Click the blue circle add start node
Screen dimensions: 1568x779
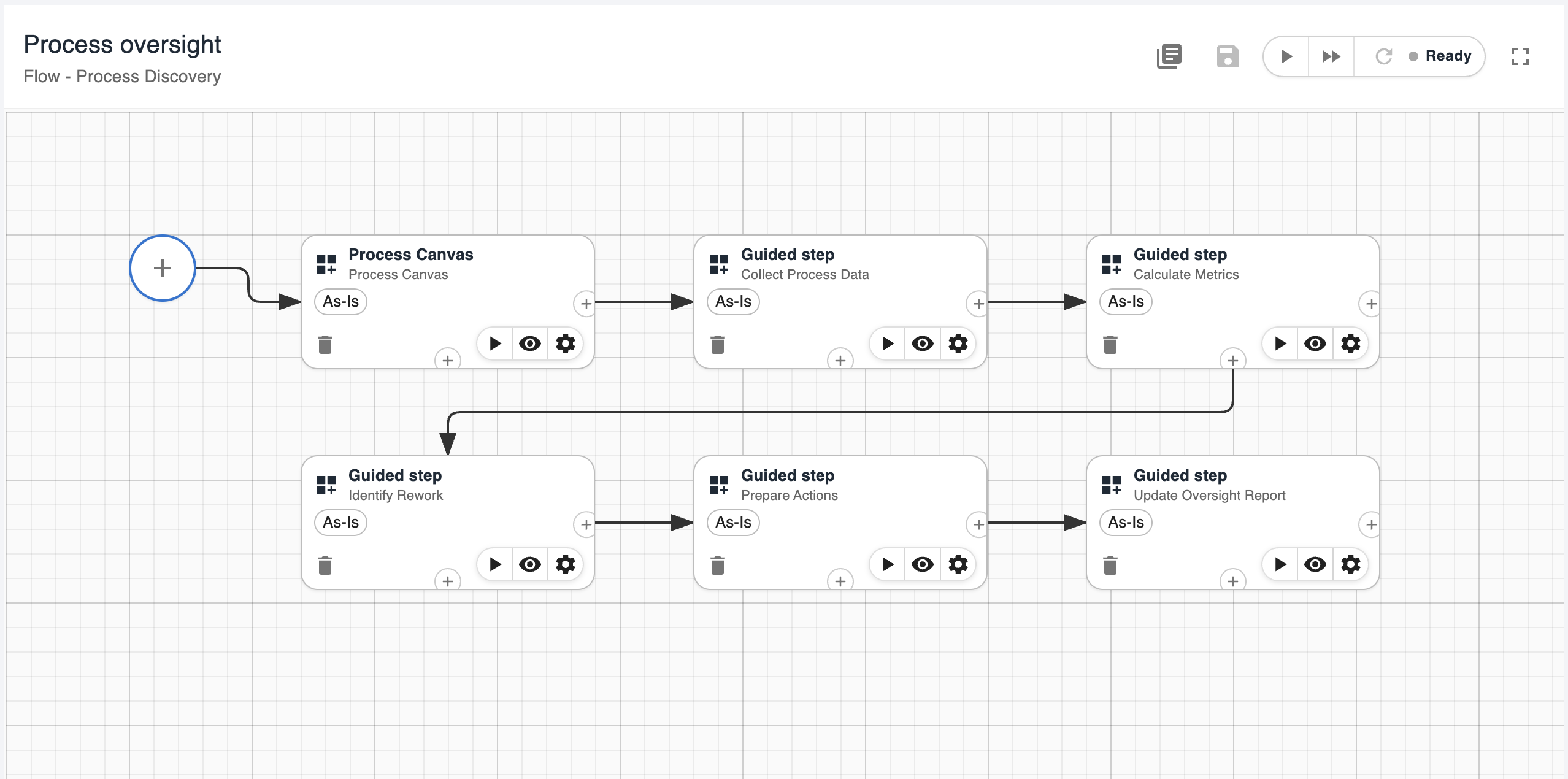[163, 268]
